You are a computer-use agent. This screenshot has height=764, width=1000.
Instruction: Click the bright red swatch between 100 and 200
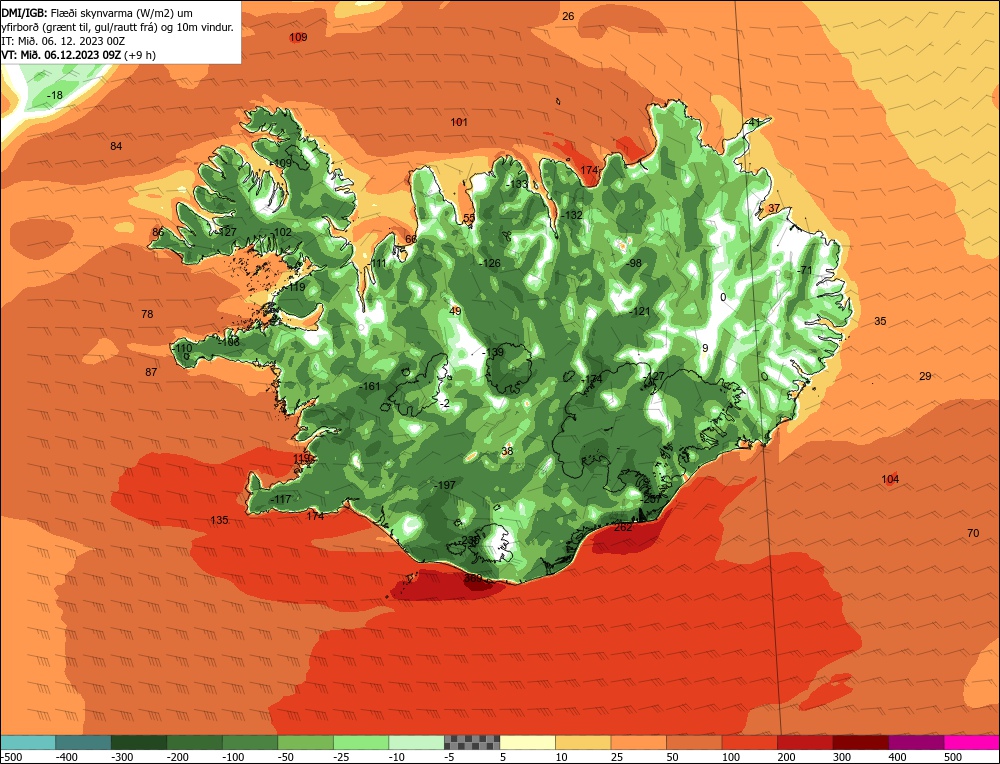[x=750, y=742]
